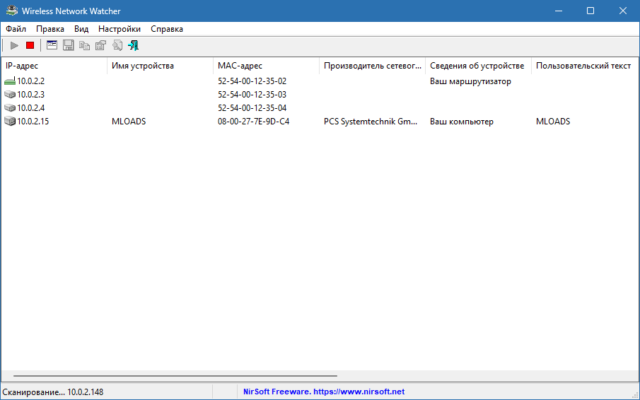The height and width of the screenshot is (400, 640).
Task: Open Advanced Options toolbar icon
Action: click(52, 45)
